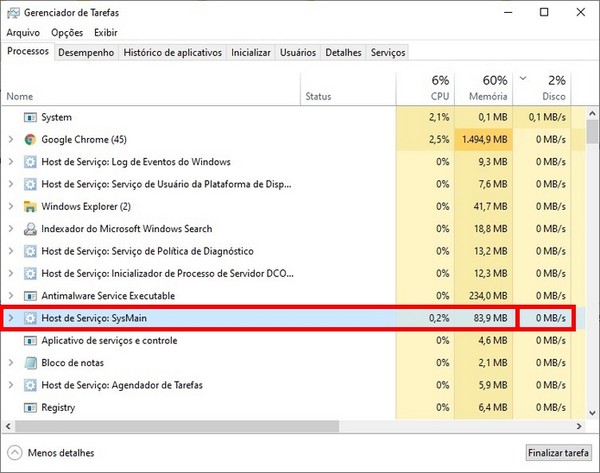The width and height of the screenshot is (600, 473).
Task: Expand Host de Serviço: Agendador de Tarefas
Action: click(11, 385)
